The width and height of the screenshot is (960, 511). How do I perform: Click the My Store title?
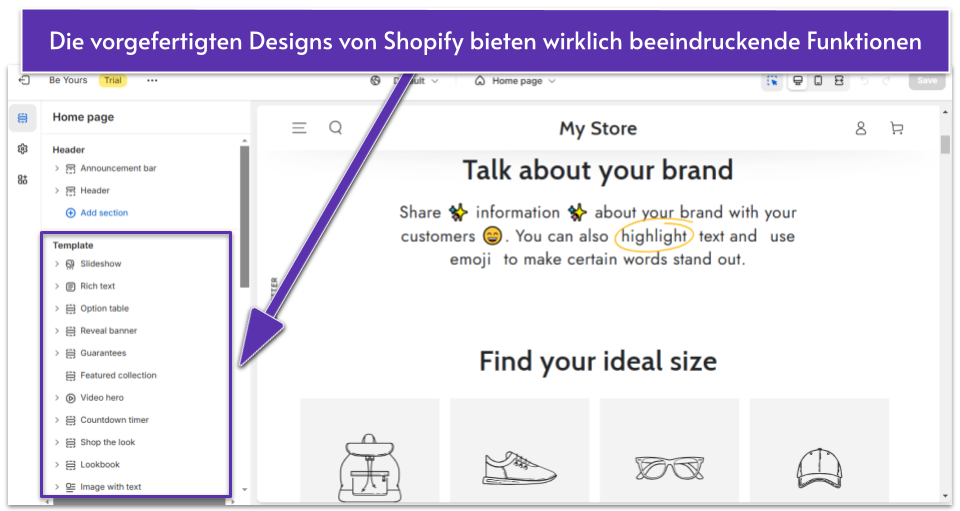[x=598, y=129]
